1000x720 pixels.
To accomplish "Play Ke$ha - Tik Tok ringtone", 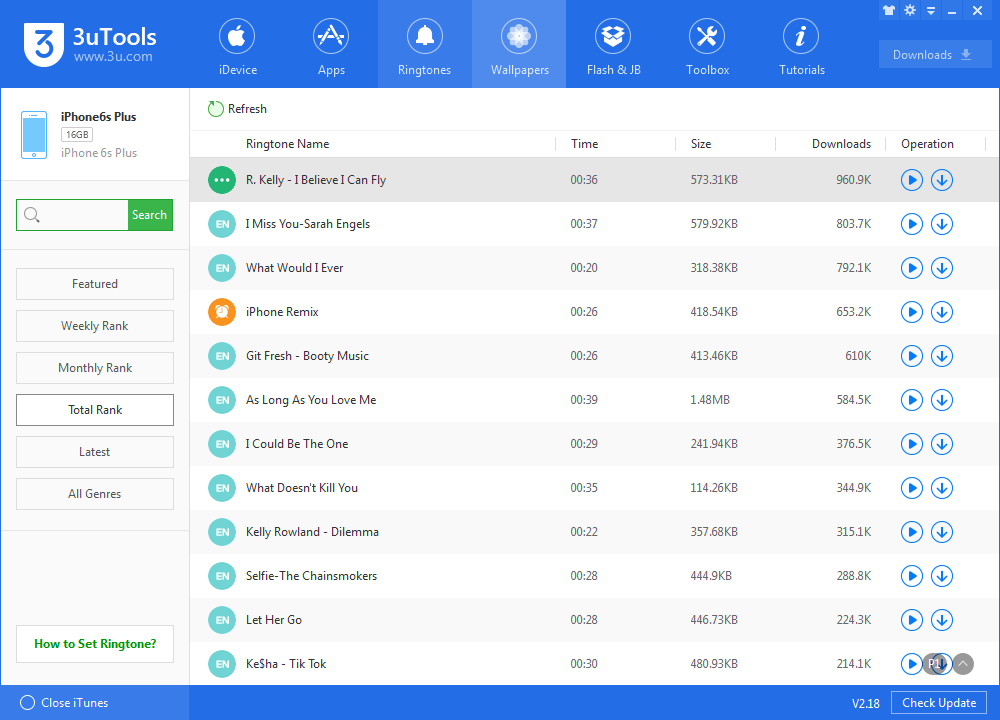I will tap(911, 665).
